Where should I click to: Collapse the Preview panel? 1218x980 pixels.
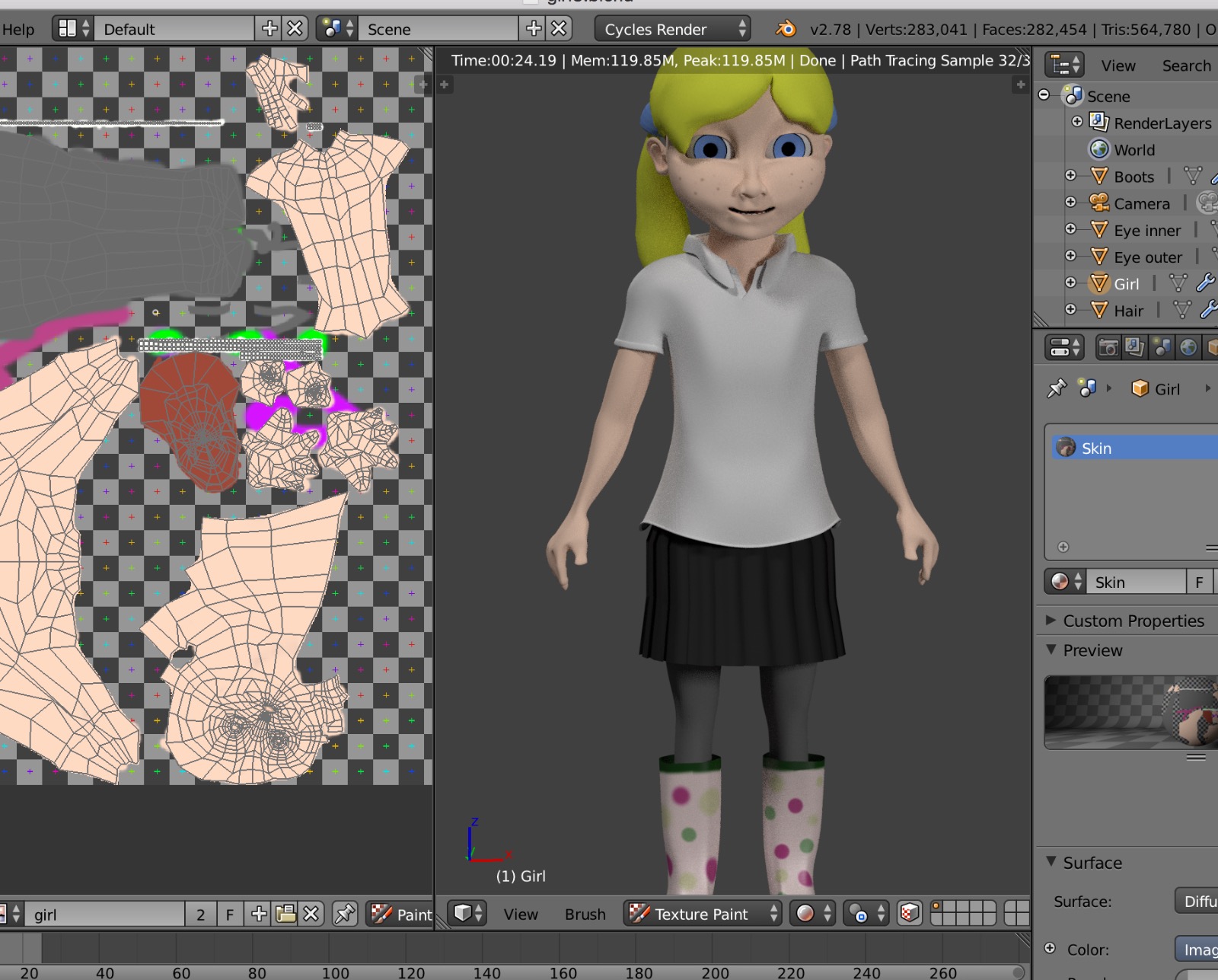(x=1092, y=650)
